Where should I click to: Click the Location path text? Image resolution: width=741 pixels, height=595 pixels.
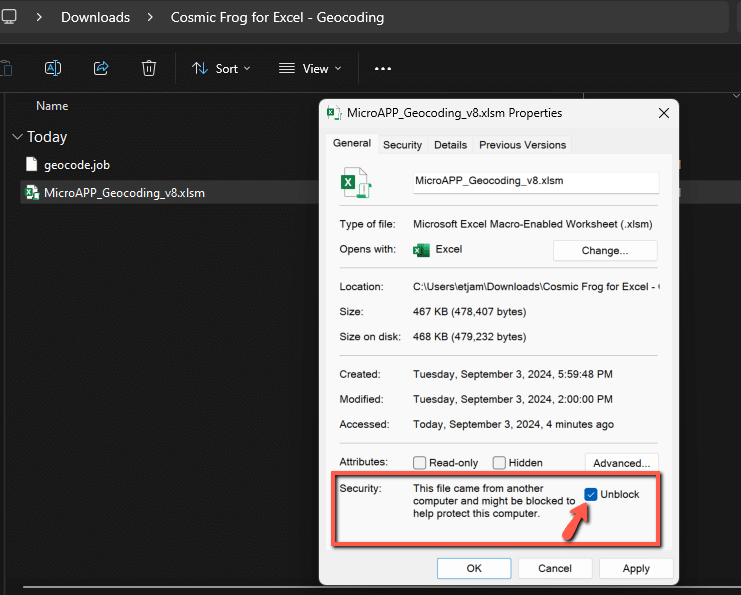click(x=536, y=287)
